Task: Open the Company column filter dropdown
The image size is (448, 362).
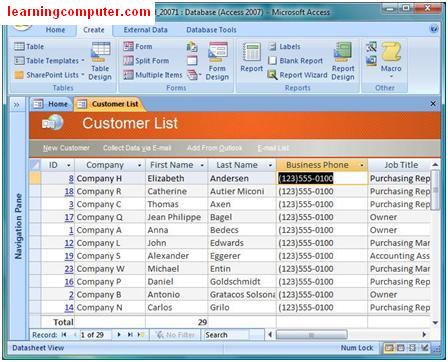Action: tap(139, 165)
